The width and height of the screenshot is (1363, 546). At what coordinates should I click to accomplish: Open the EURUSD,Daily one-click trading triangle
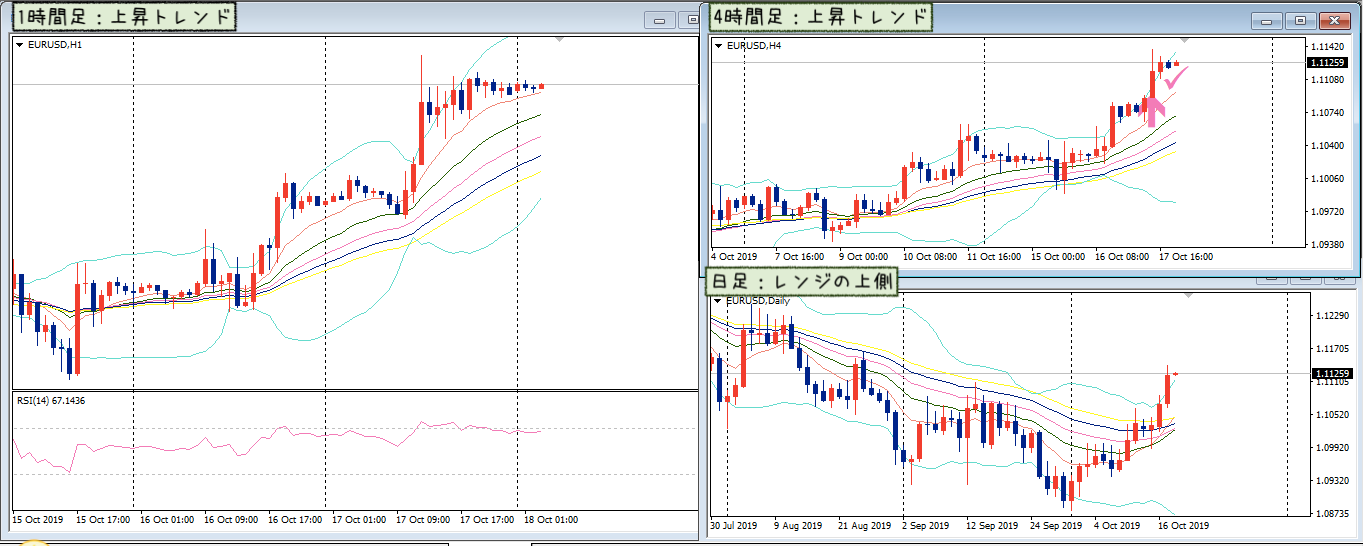719,300
